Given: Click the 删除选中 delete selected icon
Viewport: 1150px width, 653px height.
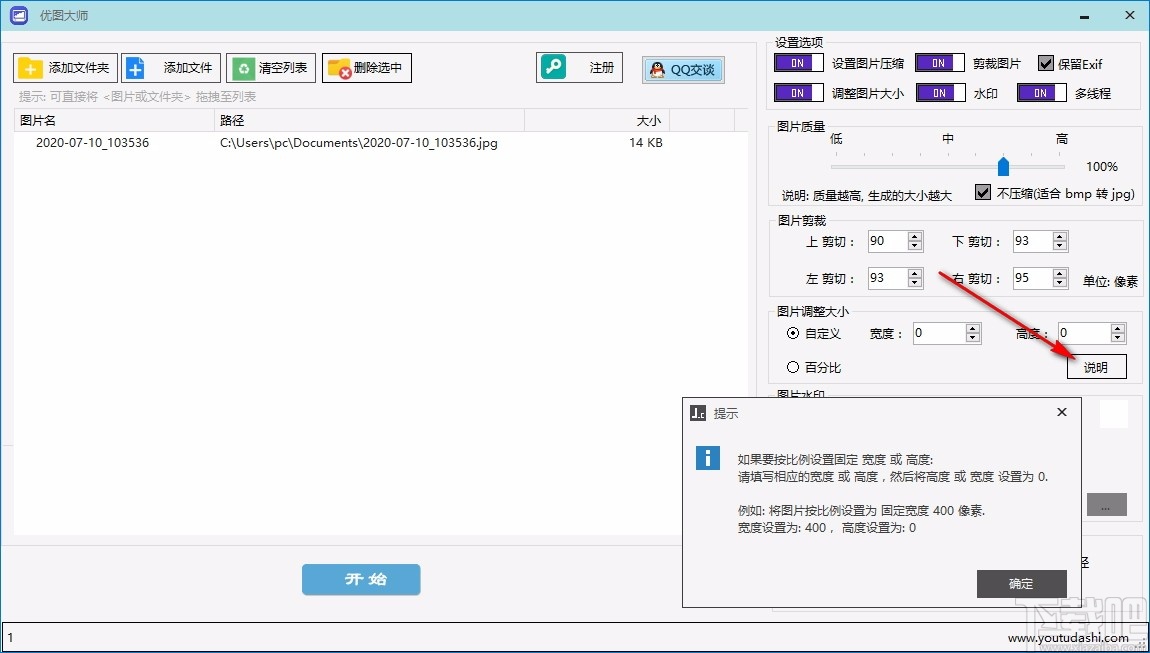Looking at the screenshot, I should point(340,67).
